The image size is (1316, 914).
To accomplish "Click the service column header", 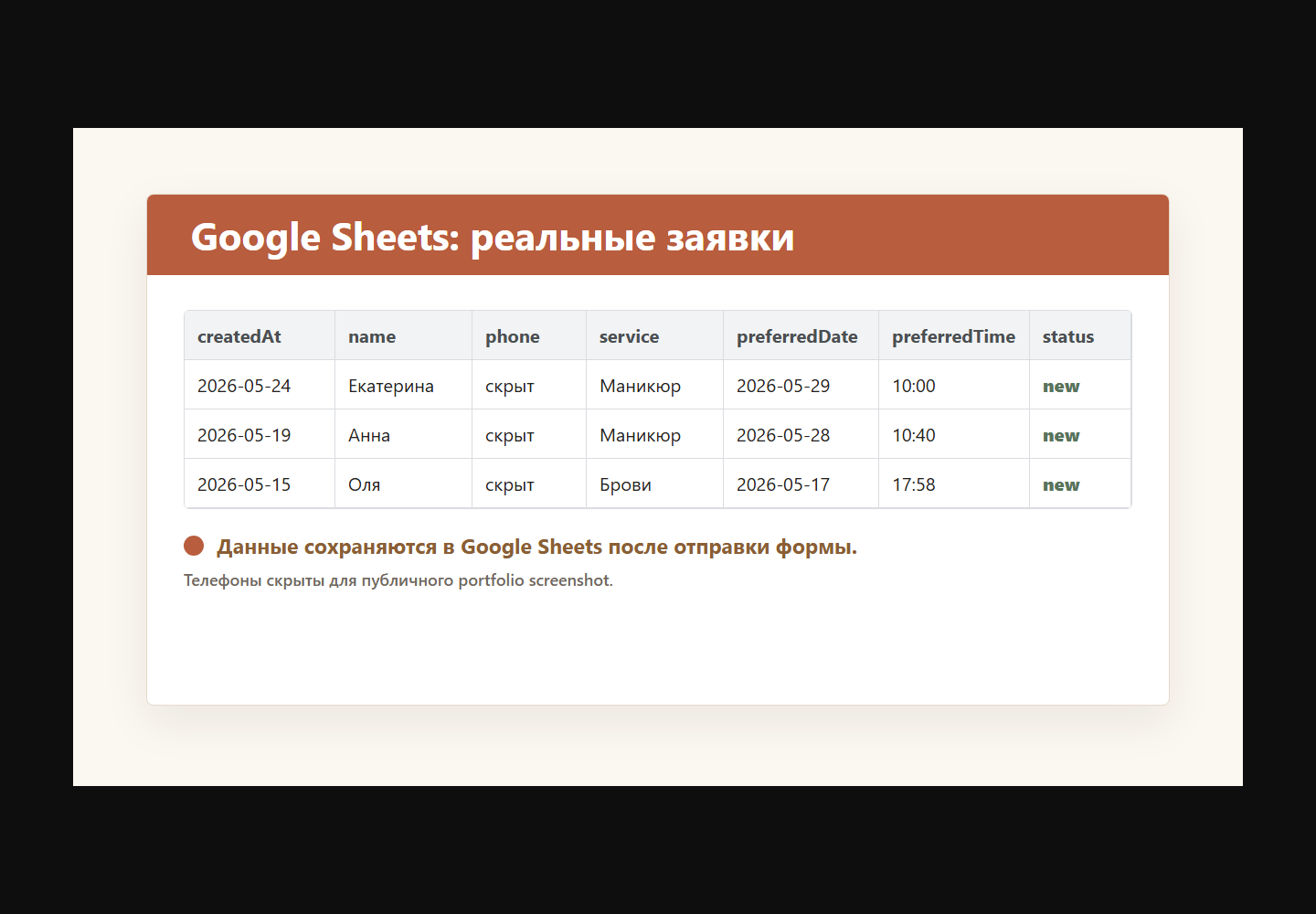I will [x=654, y=335].
